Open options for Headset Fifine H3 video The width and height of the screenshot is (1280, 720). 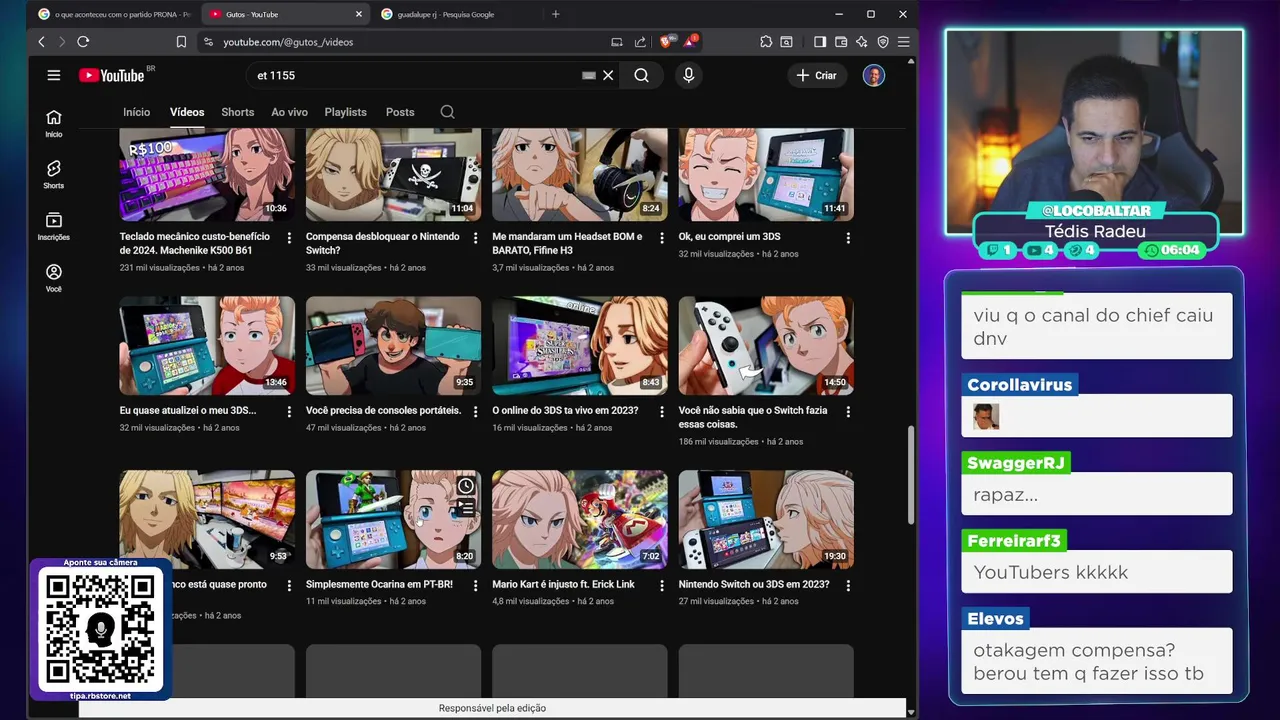tap(661, 238)
